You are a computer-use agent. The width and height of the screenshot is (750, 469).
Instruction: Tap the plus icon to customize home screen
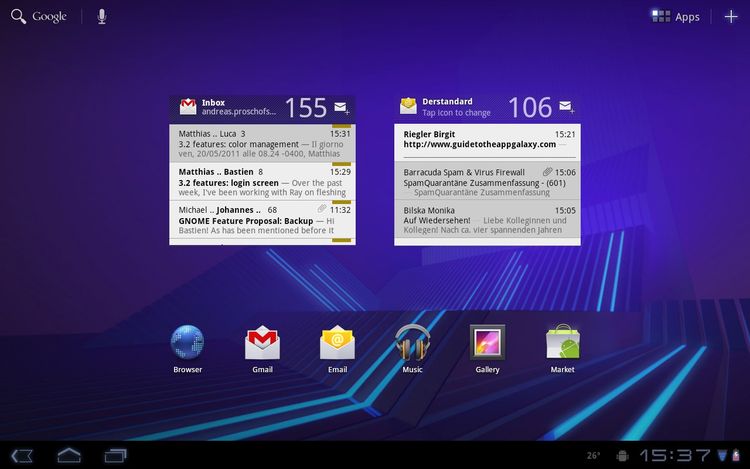tap(731, 16)
